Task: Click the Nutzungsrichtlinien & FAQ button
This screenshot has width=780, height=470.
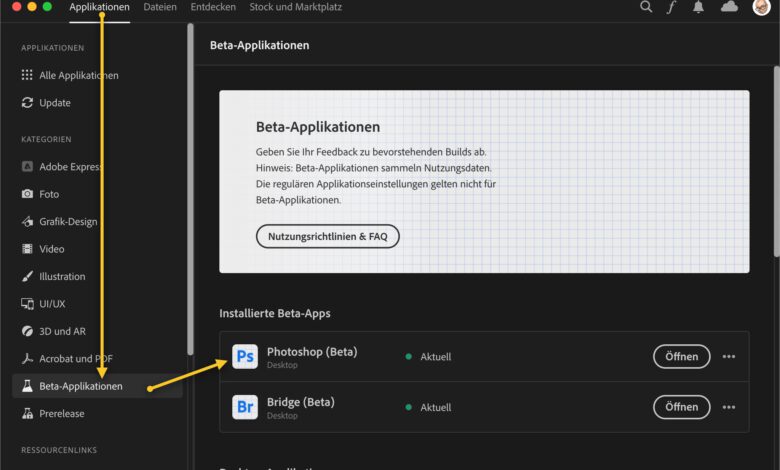Action: [x=327, y=237]
